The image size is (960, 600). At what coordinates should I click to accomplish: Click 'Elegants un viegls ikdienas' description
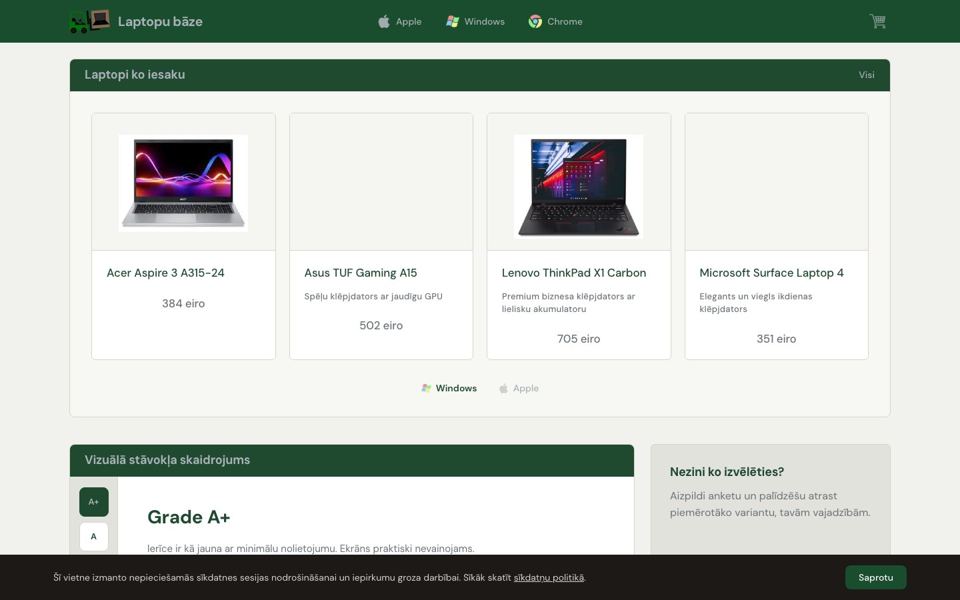(756, 302)
